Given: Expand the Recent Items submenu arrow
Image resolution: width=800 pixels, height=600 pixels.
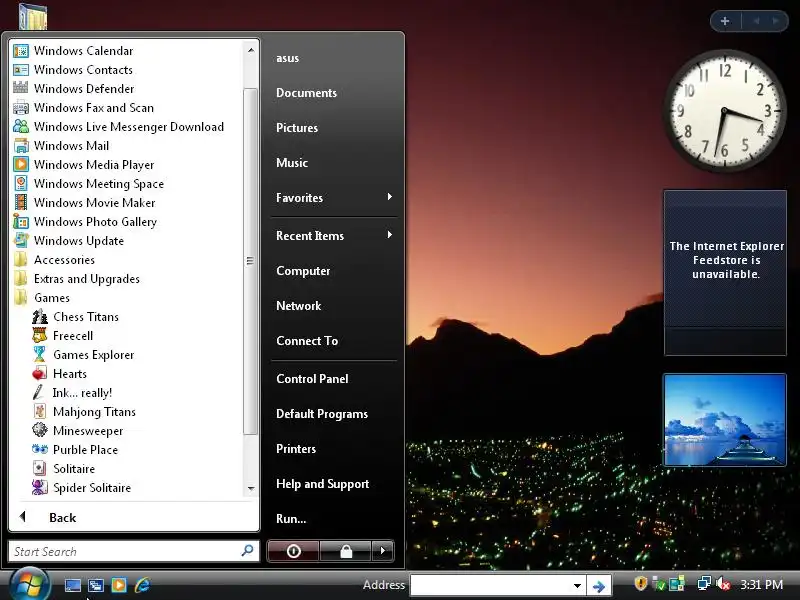Looking at the screenshot, I should coord(390,235).
